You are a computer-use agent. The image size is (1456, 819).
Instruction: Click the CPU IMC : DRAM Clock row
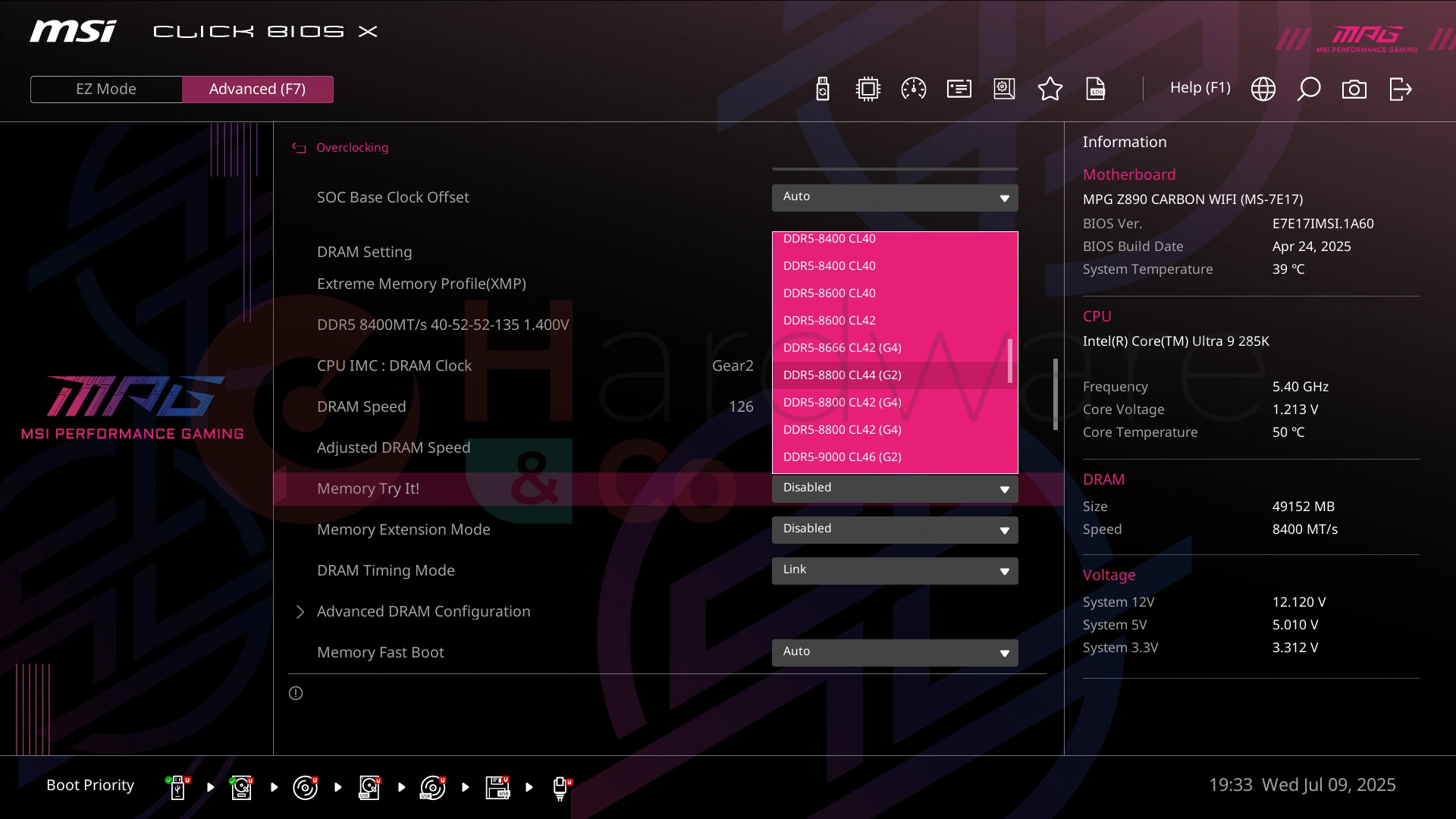535,366
